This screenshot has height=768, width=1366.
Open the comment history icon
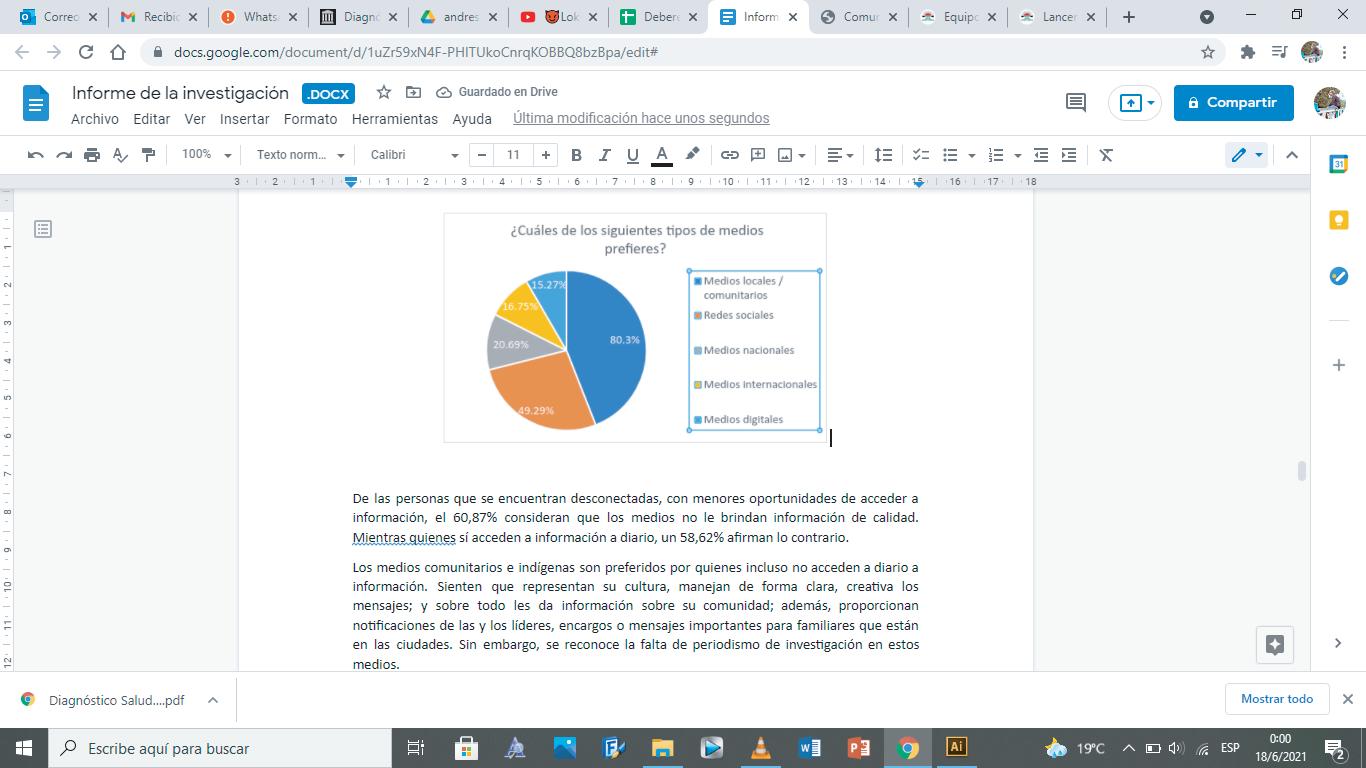[1076, 102]
